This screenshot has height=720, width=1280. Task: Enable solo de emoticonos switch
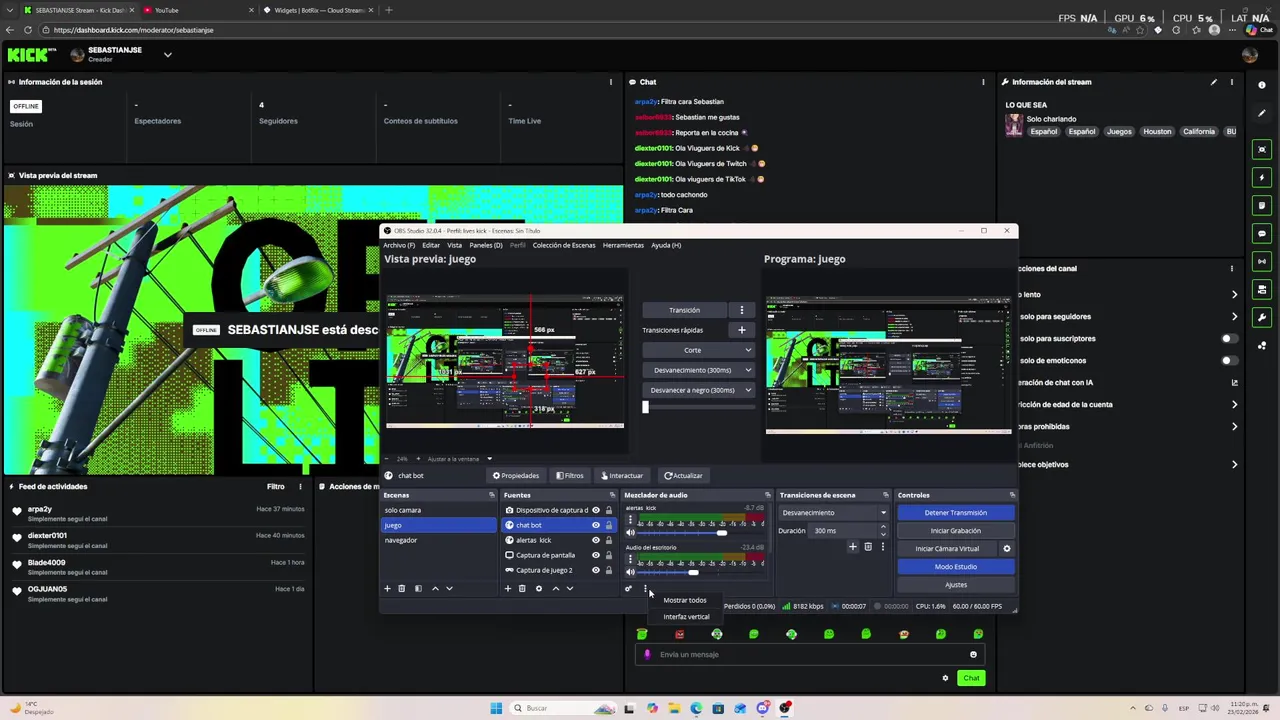click(x=1228, y=360)
